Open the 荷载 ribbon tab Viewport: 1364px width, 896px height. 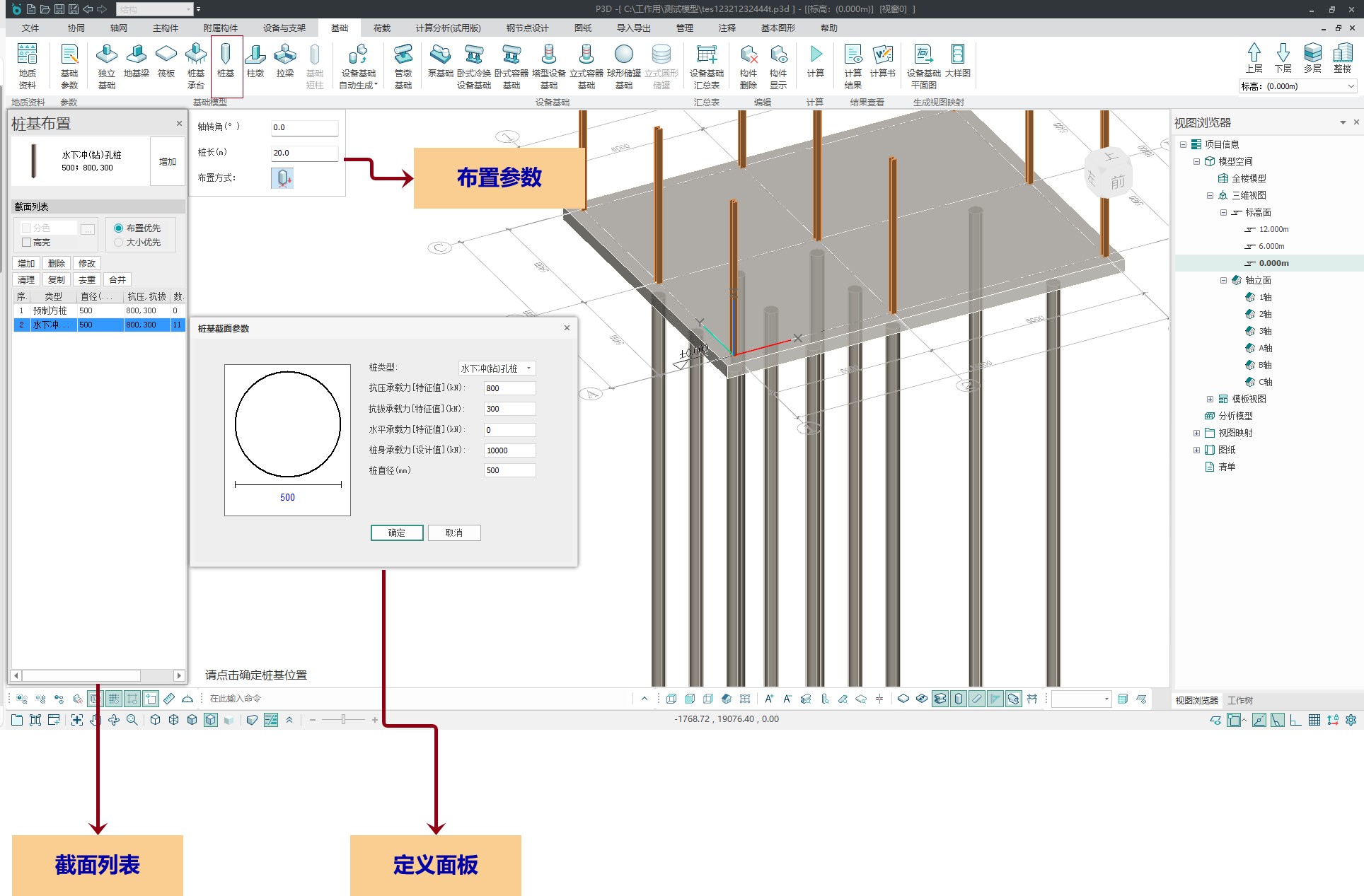[382, 28]
